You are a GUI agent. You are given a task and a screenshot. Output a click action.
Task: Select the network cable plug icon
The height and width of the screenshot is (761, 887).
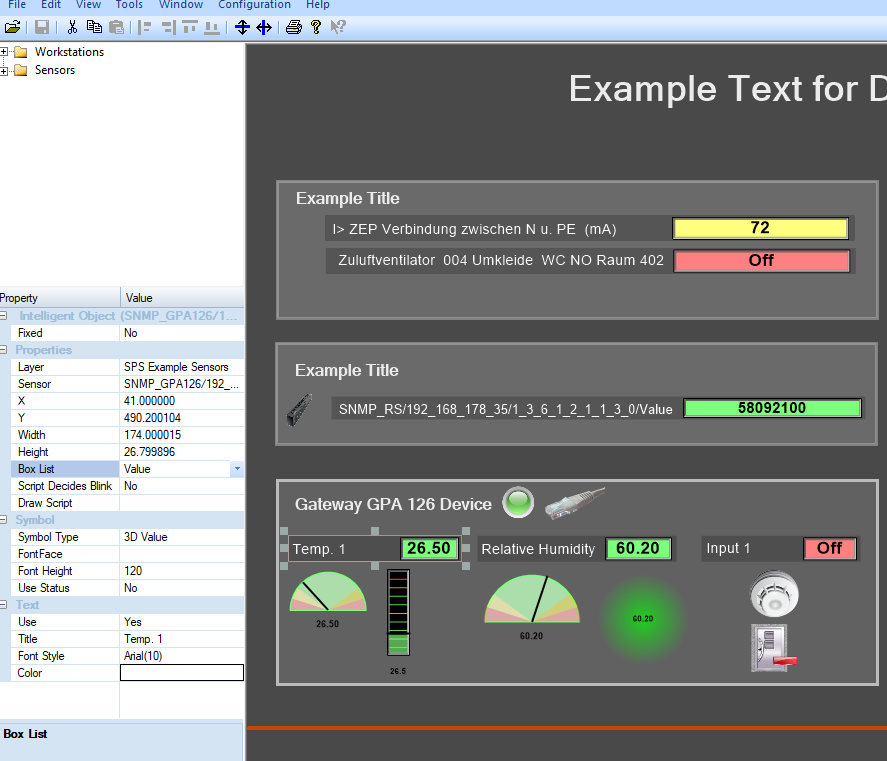click(x=575, y=503)
